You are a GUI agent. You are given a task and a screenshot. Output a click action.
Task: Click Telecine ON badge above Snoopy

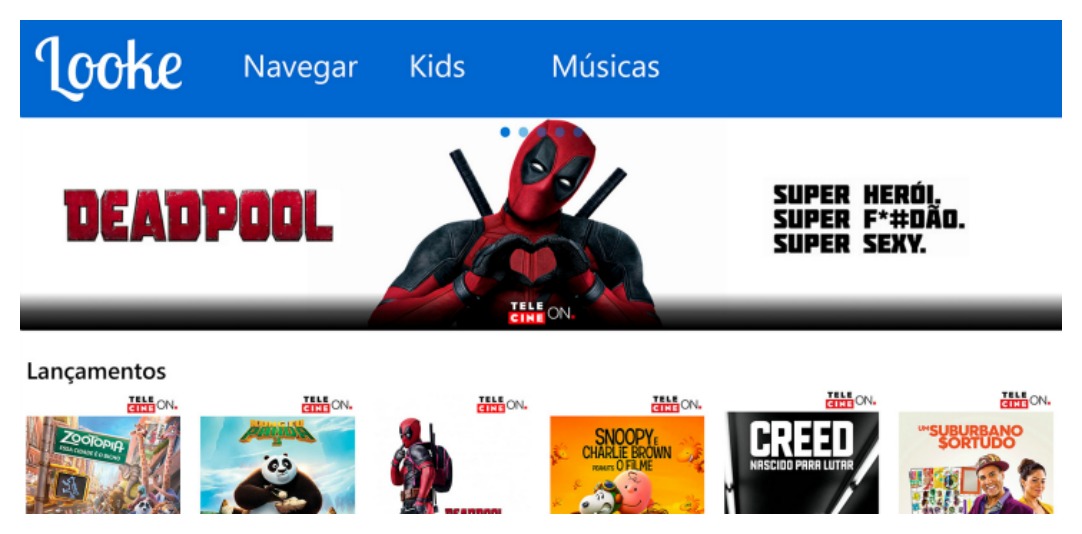click(676, 404)
